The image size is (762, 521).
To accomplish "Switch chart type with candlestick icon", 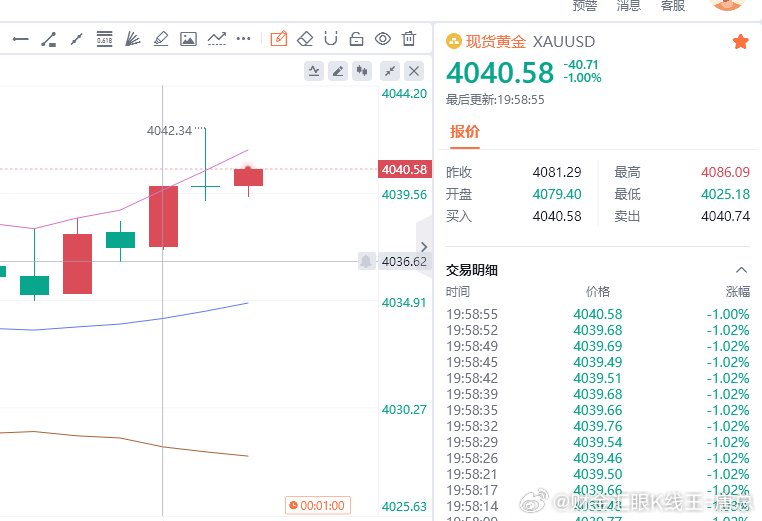I will coord(362,71).
